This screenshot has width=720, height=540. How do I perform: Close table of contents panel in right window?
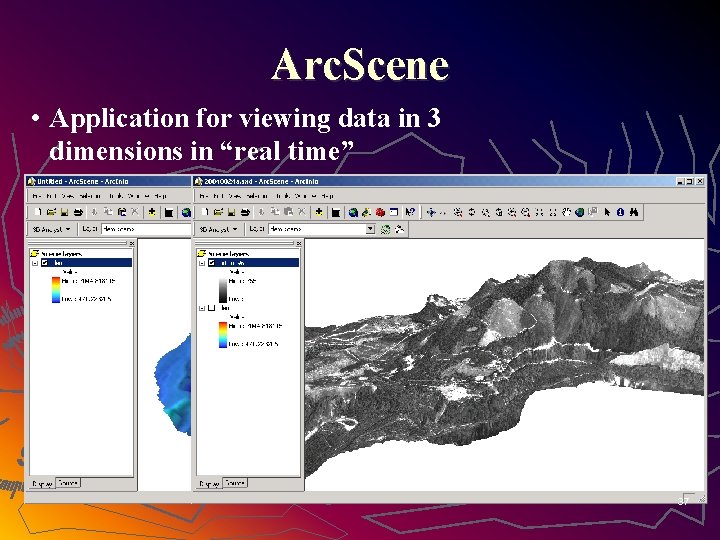pos(299,243)
